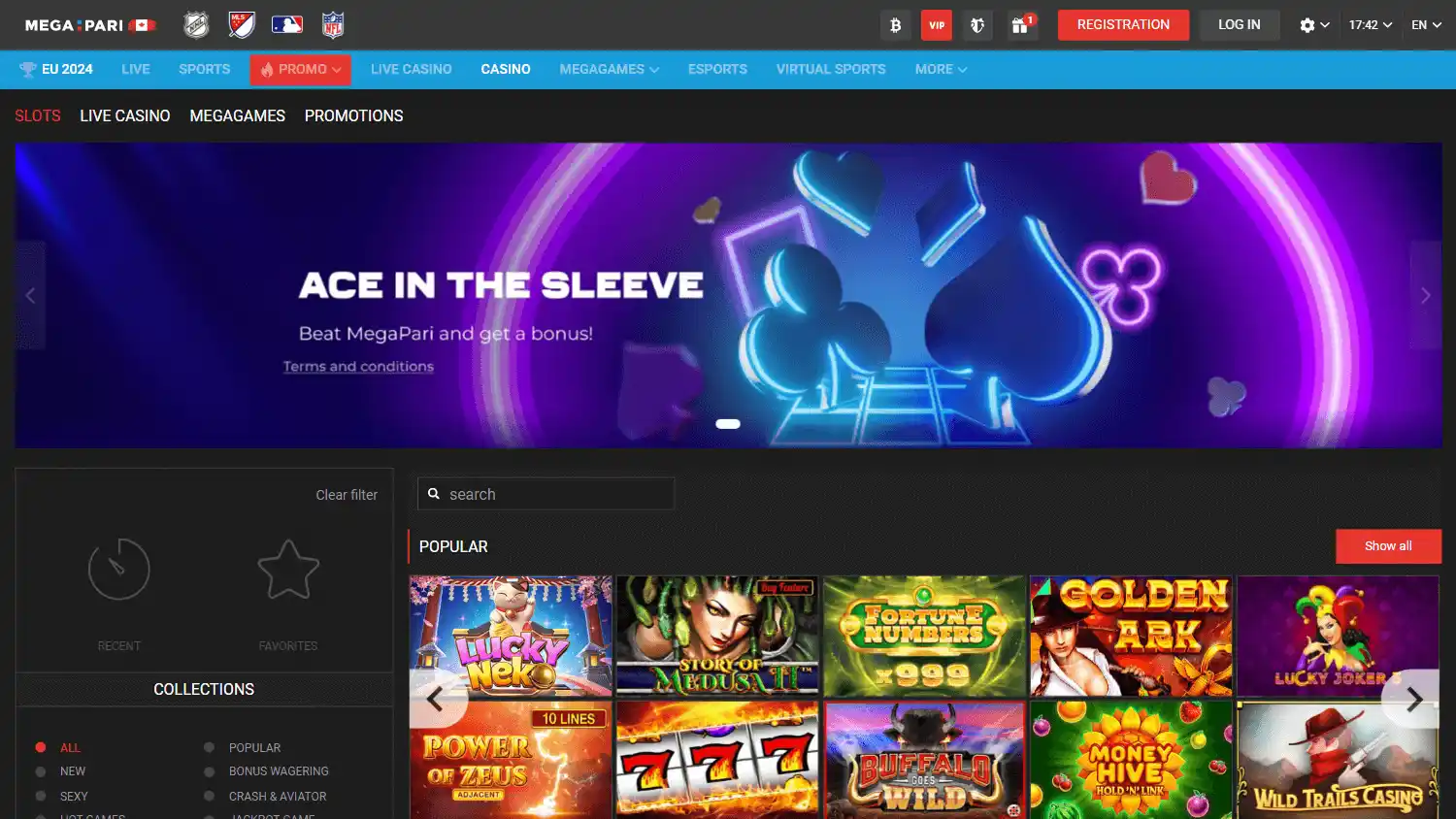Click Show all for Popular games
1456x819 pixels.
1388,546
